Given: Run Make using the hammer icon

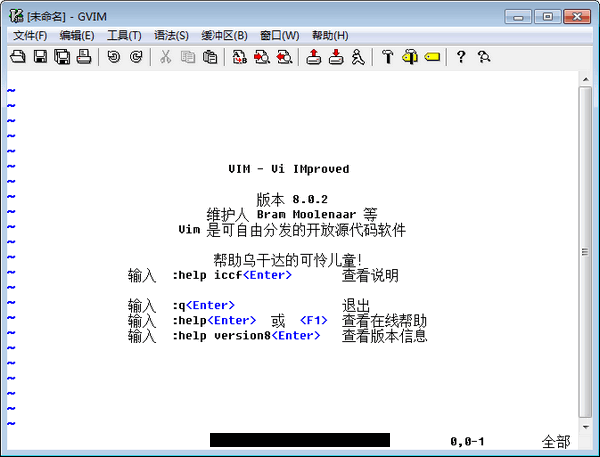Looking at the screenshot, I should pos(387,57).
